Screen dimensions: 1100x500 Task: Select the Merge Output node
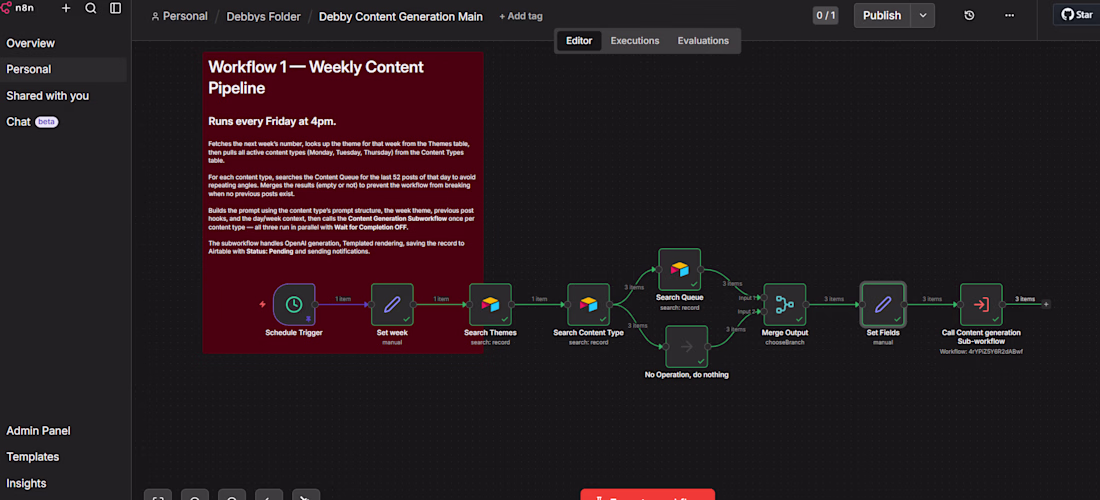(x=785, y=304)
